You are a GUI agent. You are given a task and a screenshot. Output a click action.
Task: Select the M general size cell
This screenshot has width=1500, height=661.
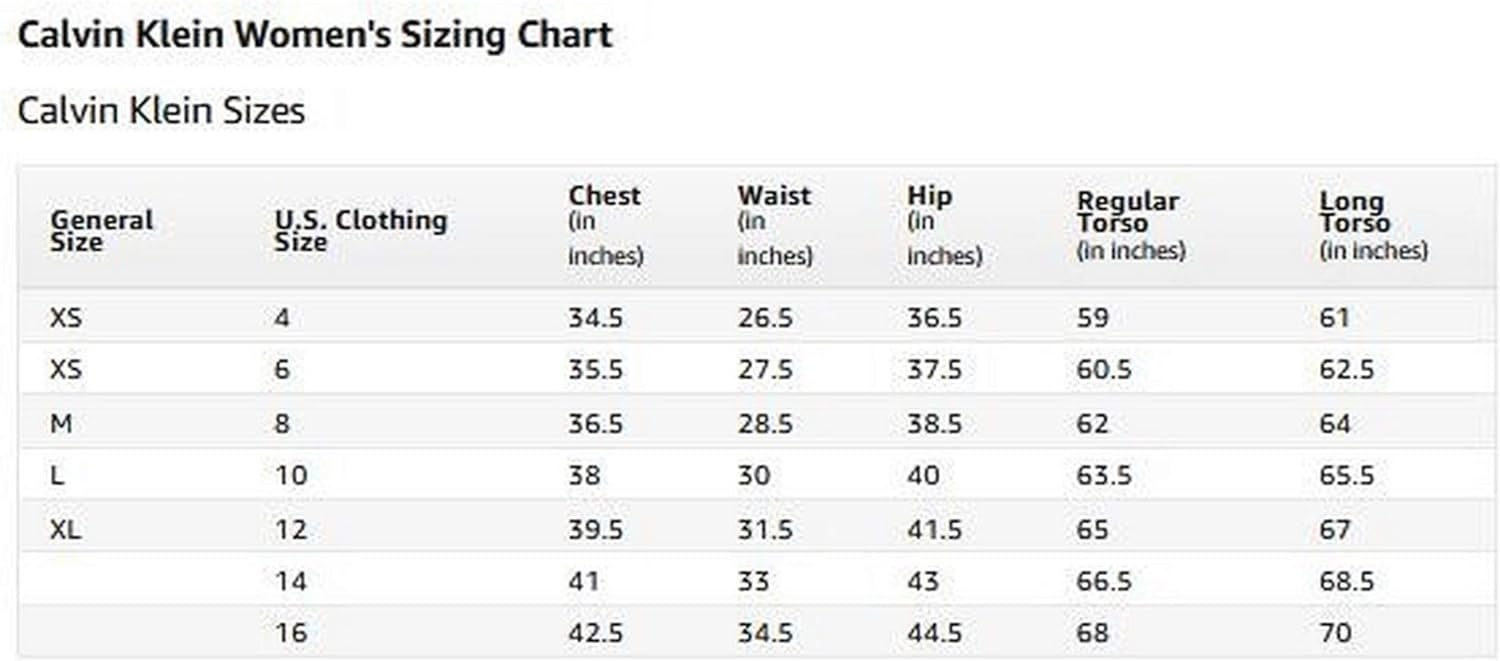pos(61,424)
